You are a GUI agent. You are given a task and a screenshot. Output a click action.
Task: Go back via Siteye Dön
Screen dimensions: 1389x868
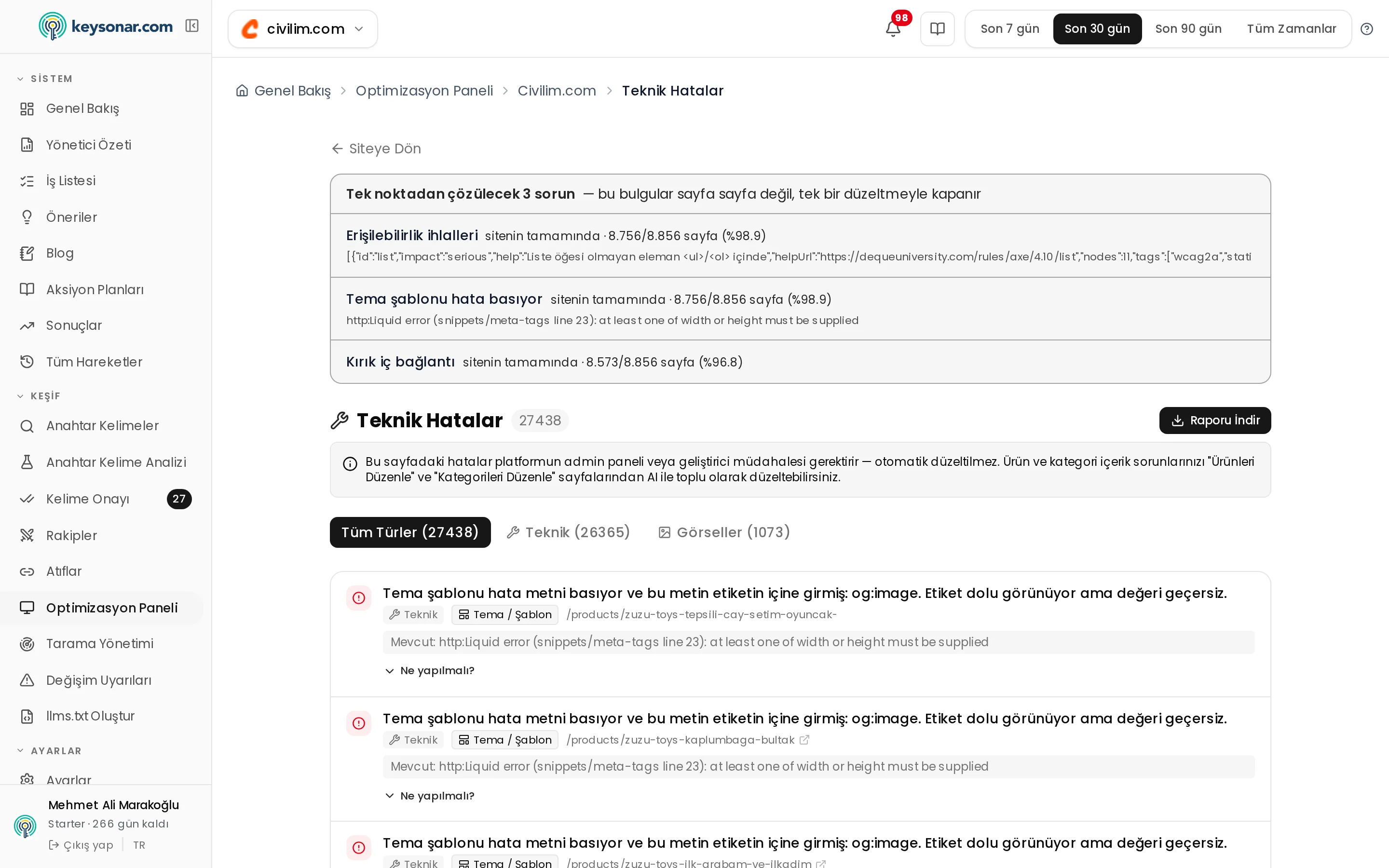pos(377,149)
